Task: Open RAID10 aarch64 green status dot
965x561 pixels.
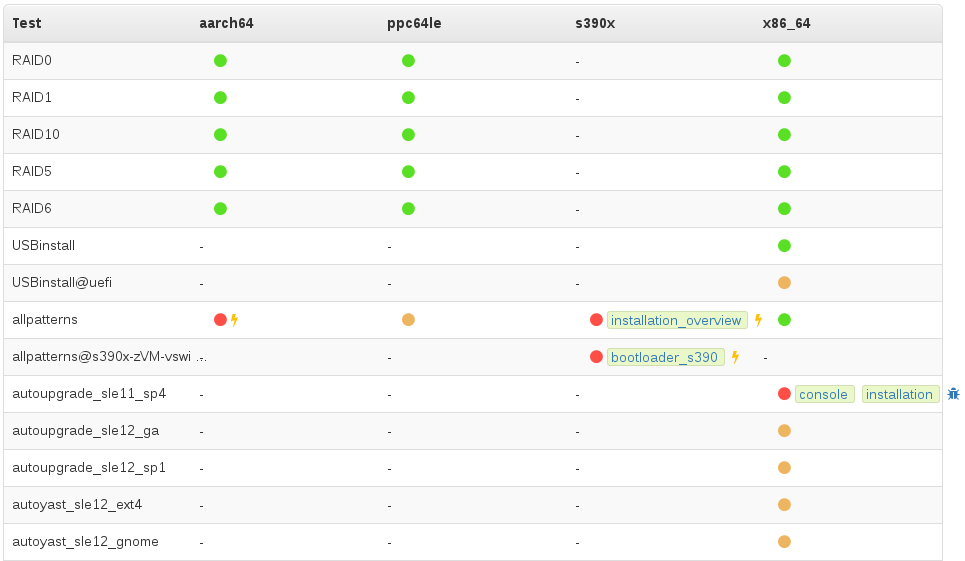Action: pyautogui.click(x=220, y=135)
